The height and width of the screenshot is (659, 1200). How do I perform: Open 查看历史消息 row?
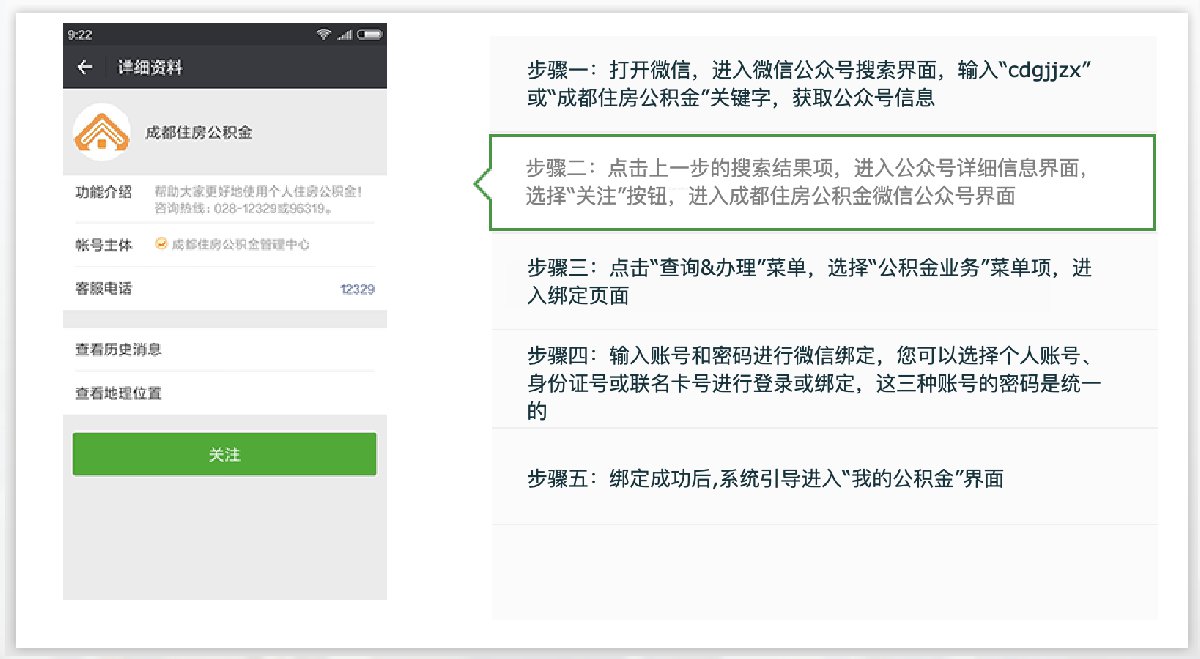[x=225, y=350]
